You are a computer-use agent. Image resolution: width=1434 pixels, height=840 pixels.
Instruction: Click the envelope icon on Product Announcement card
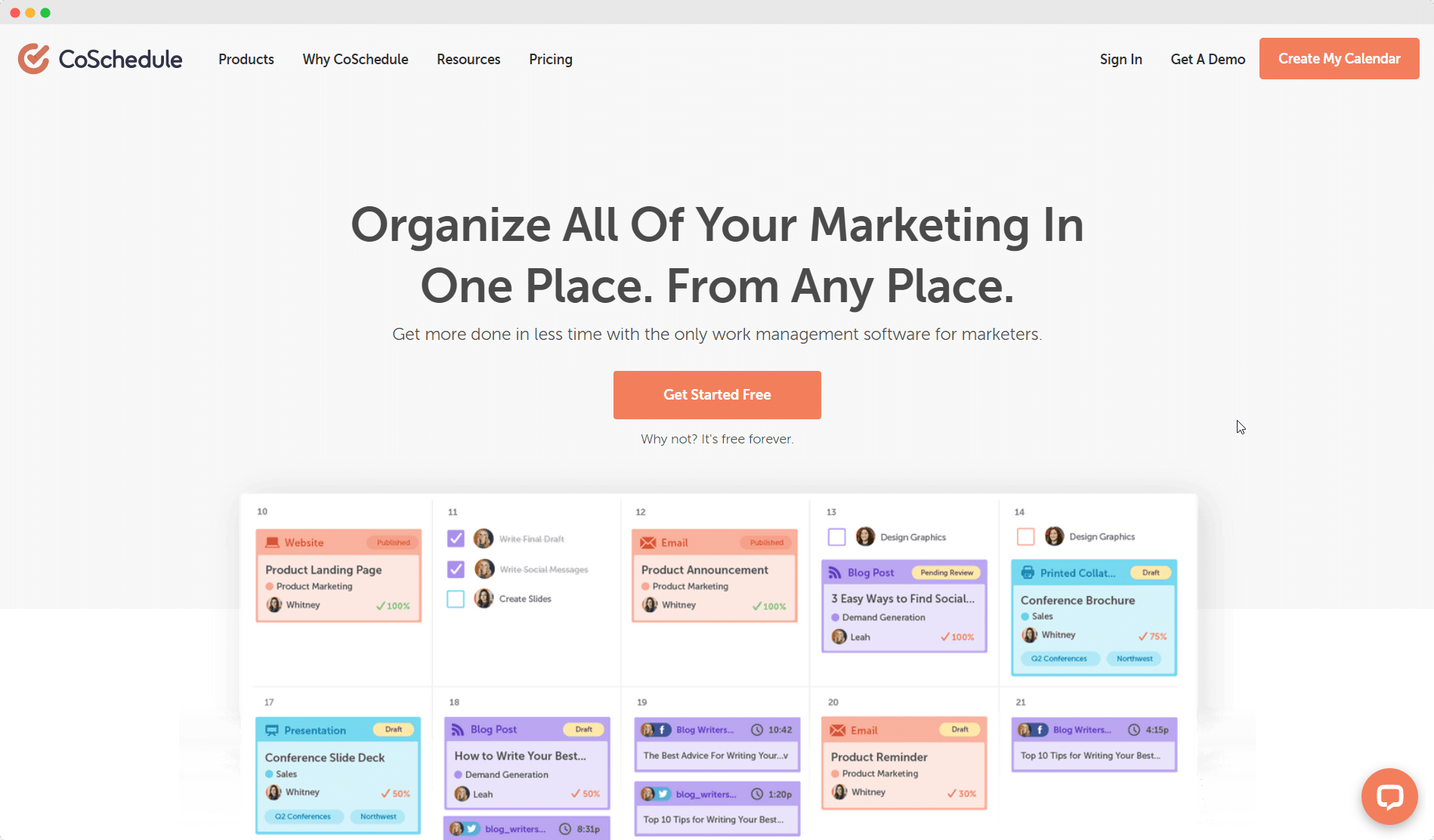tap(648, 542)
